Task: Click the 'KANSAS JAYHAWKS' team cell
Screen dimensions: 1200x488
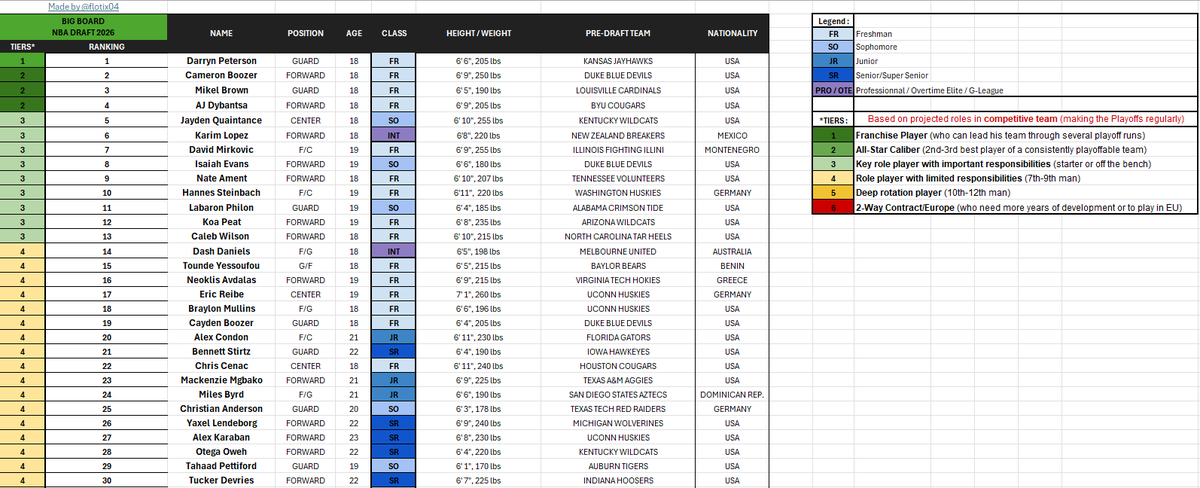Action: click(618, 61)
